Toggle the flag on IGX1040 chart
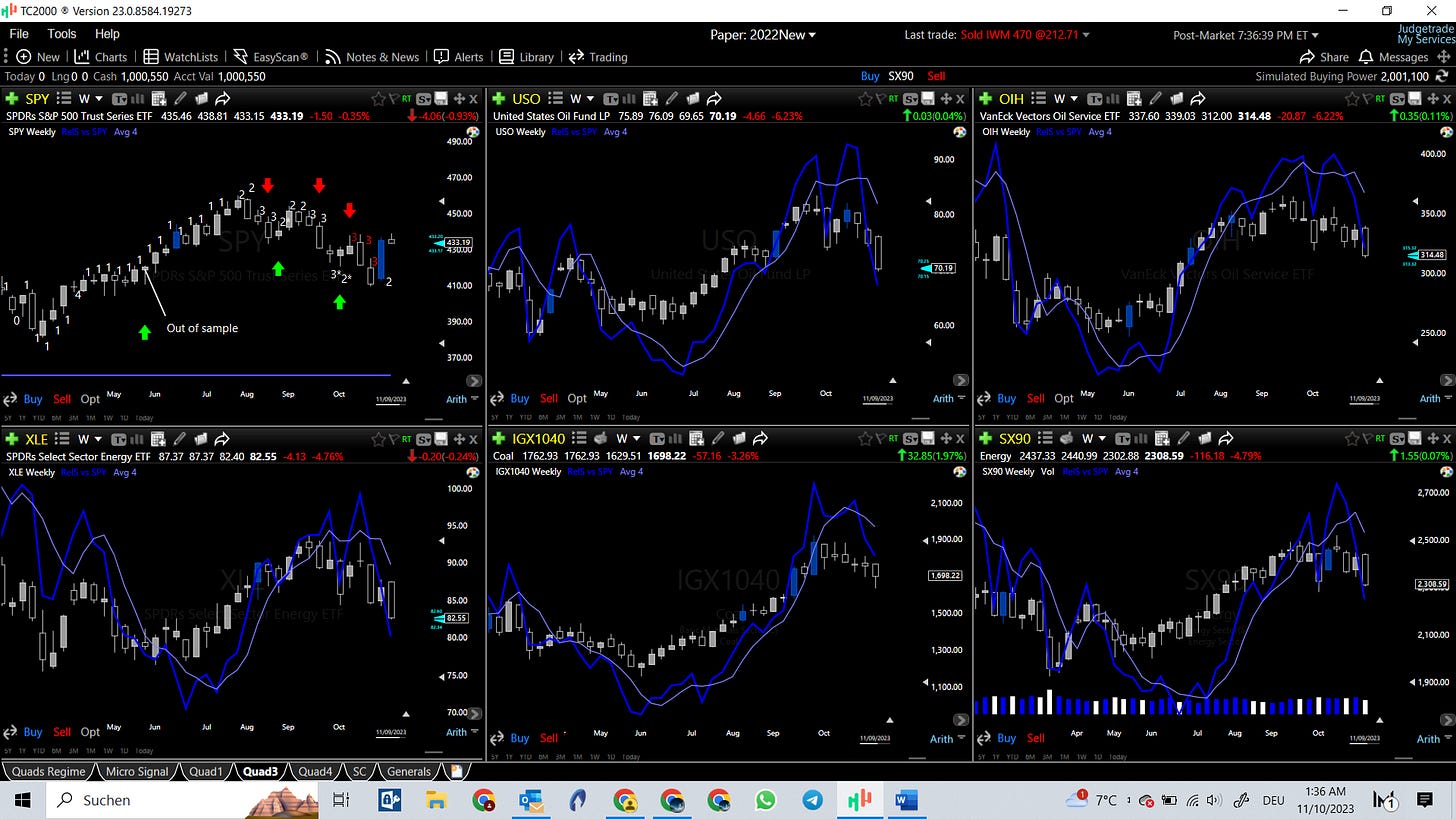The width and height of the screenshot is (1456, 819). [x=879, y=438]
